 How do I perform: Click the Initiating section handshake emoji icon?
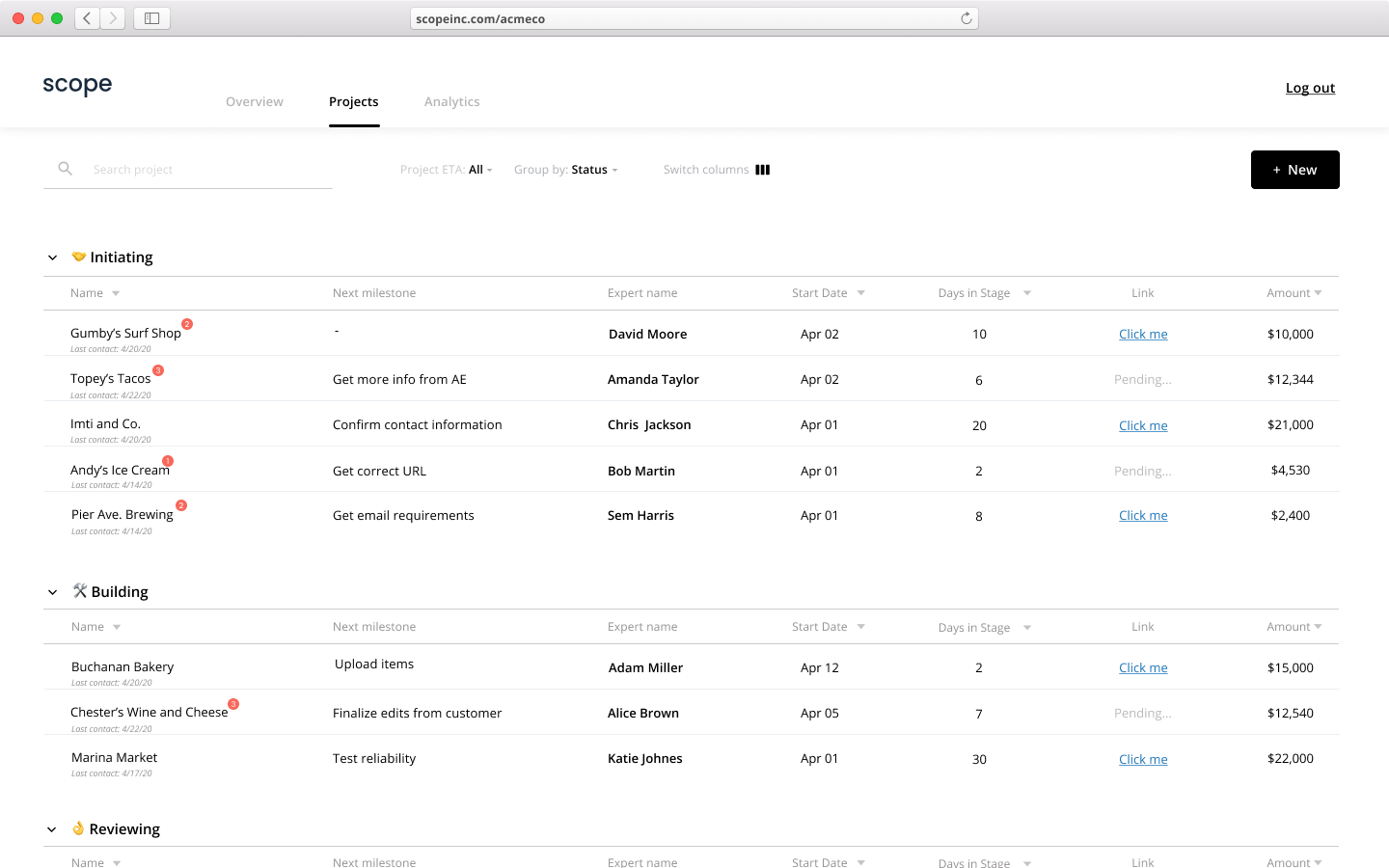[x=78, y=257]
